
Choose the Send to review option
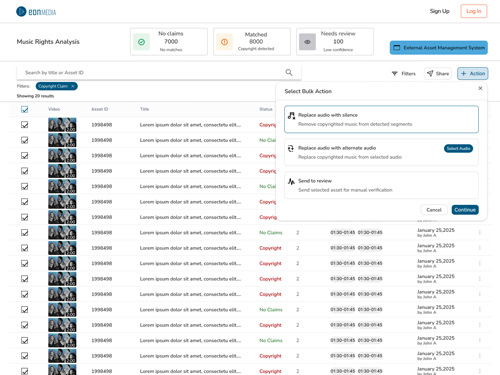click(381, 185)
